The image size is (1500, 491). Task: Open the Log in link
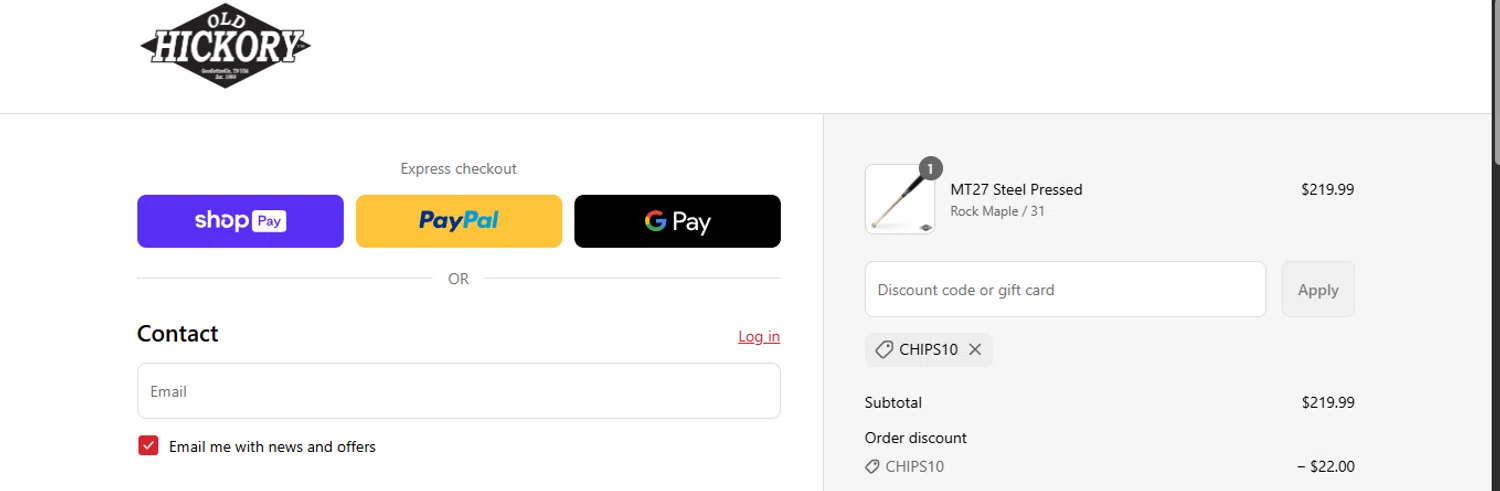tap(759, 336)
